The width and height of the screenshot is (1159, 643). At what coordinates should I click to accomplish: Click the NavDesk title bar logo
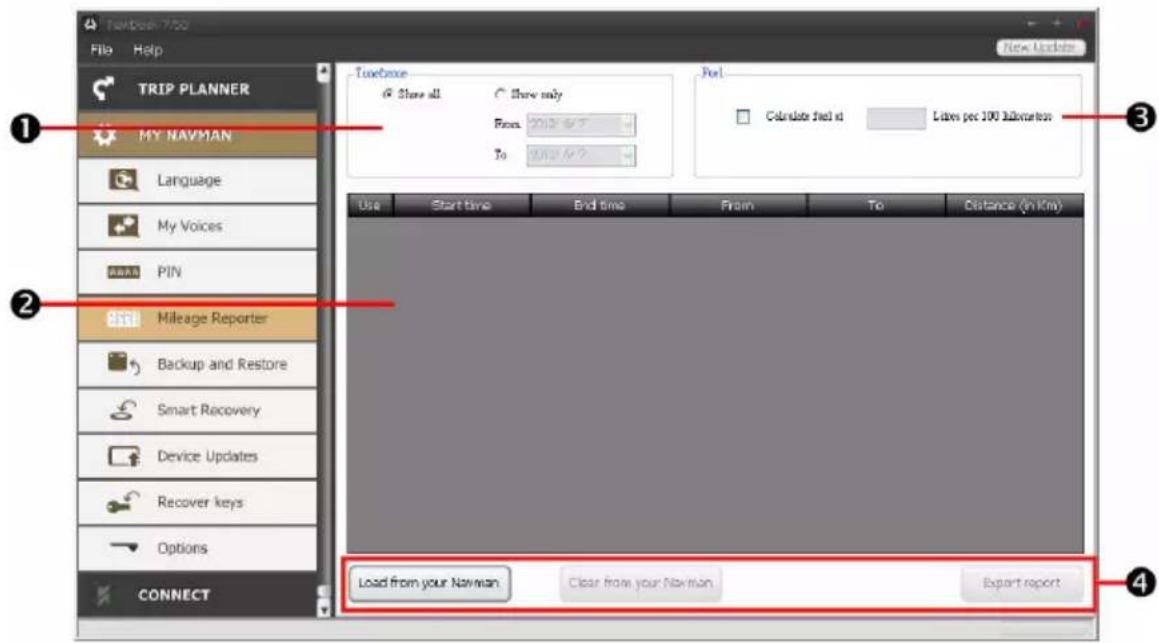coord(90,24)
